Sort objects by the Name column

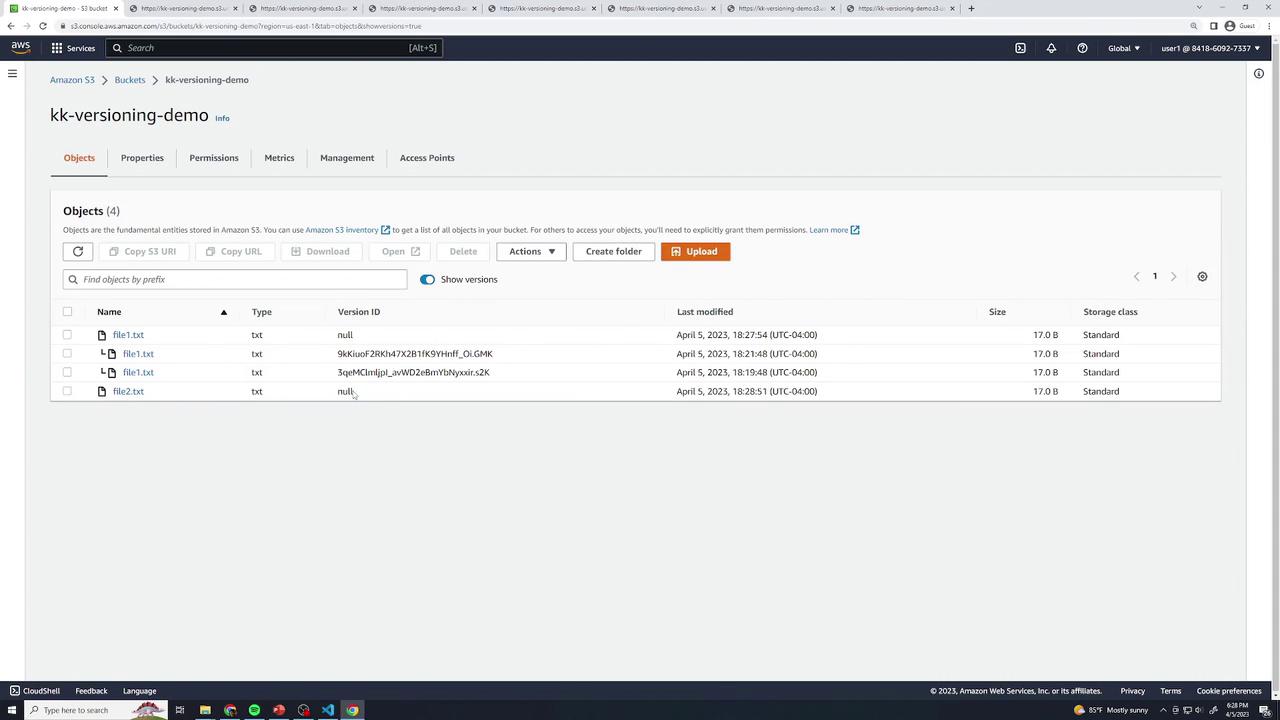109,312
